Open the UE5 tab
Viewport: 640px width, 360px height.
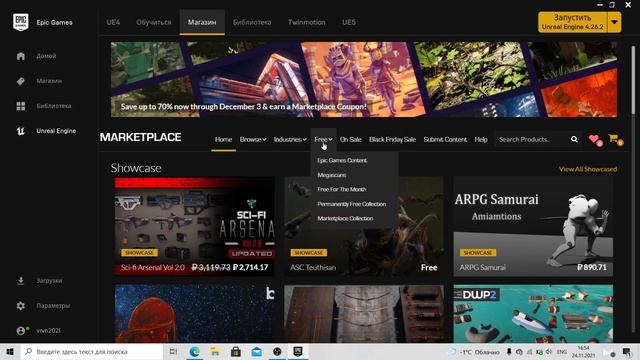coord(349,22)
